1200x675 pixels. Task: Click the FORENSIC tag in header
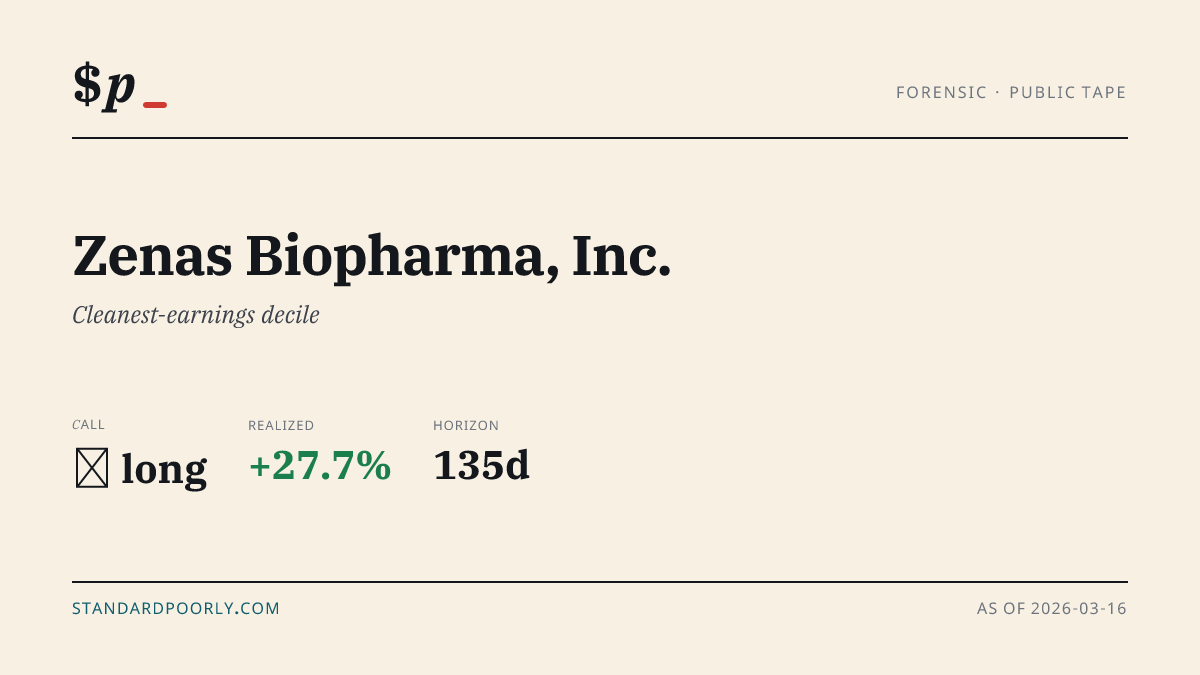[941, 92]
